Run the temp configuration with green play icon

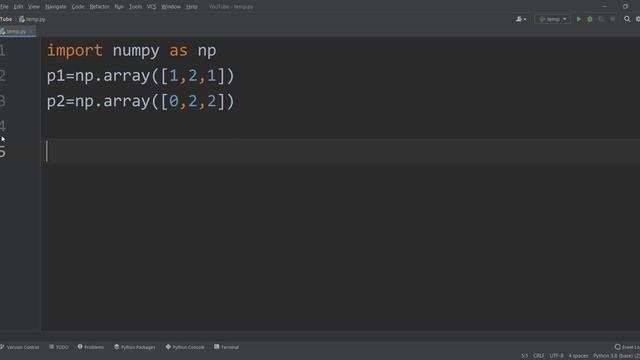[578, 19]
